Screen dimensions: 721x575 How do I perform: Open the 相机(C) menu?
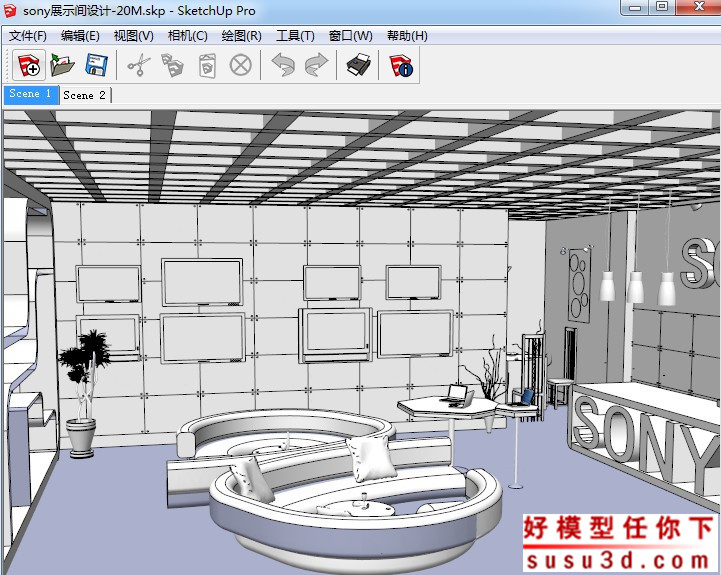pos(188,36)
